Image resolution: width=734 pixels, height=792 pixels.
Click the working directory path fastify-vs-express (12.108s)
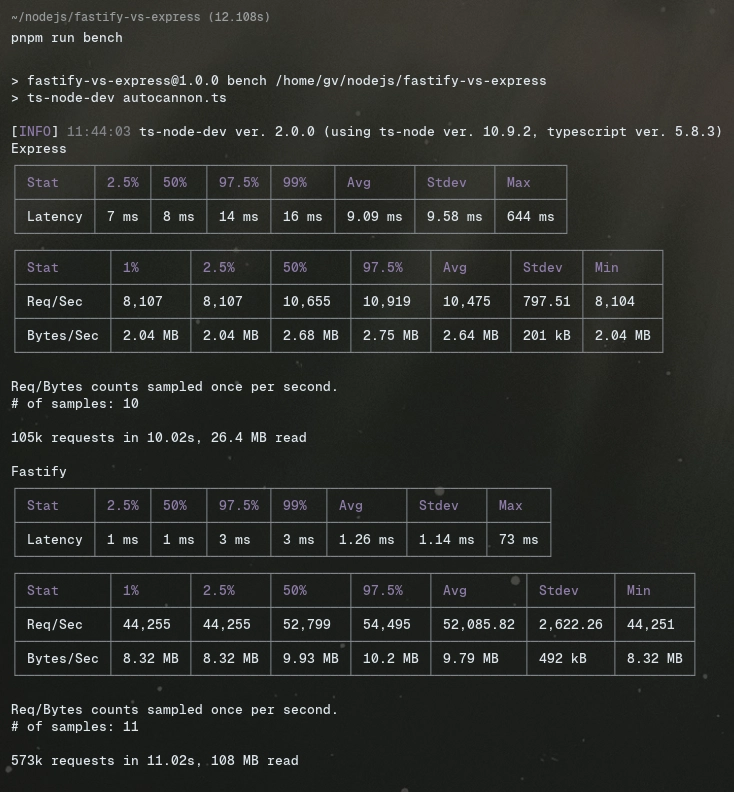[x=140, y=17]
